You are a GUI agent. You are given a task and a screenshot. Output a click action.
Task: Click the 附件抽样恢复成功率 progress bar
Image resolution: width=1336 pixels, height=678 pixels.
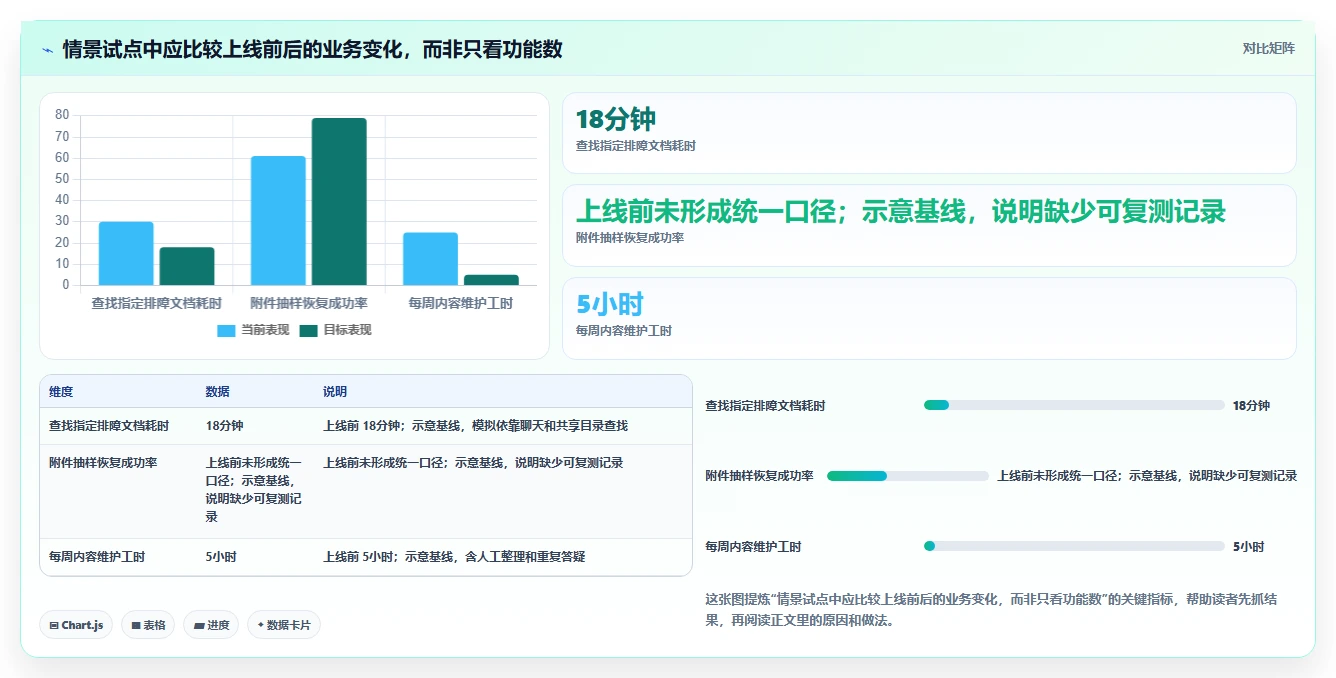pos(908,476)
